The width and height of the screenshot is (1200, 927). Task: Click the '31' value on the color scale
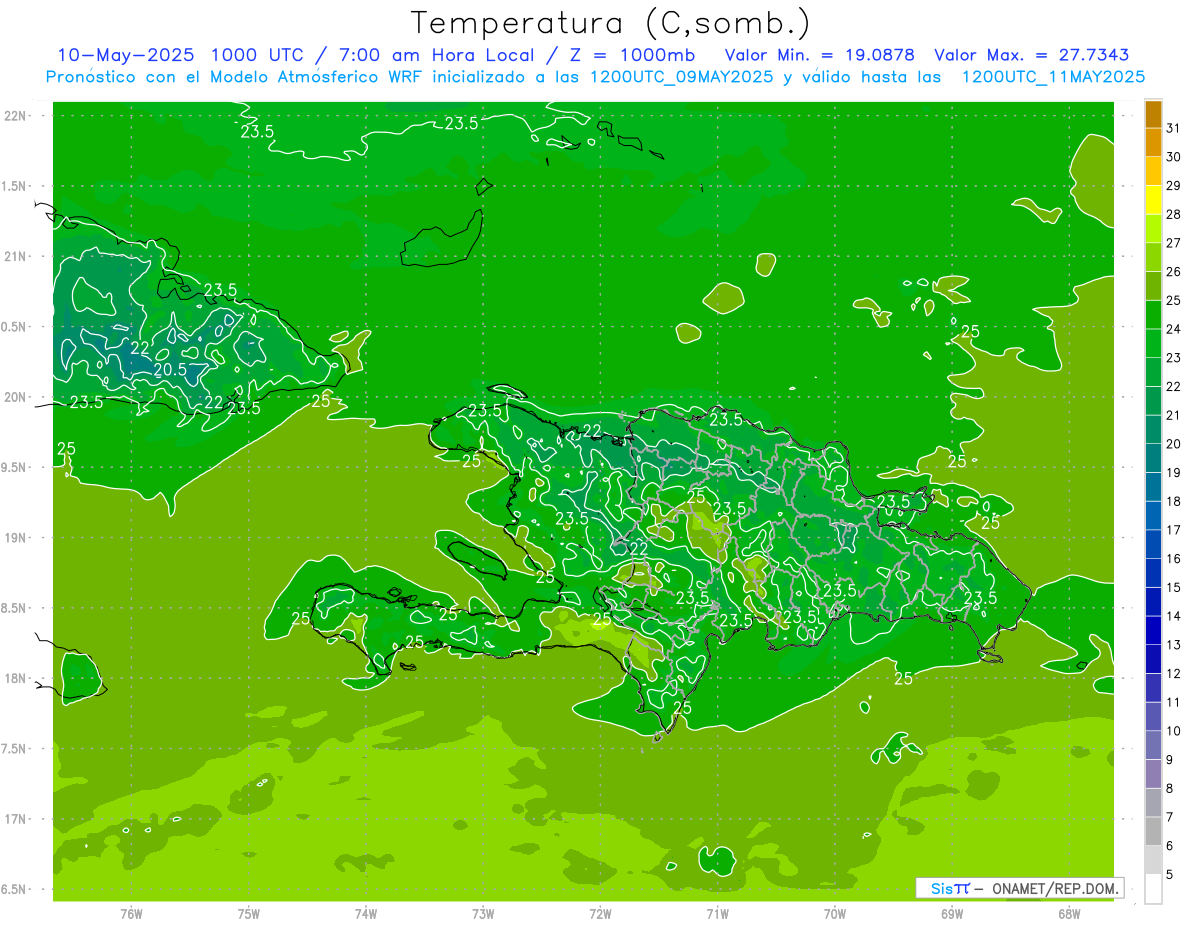(1174, 128)
